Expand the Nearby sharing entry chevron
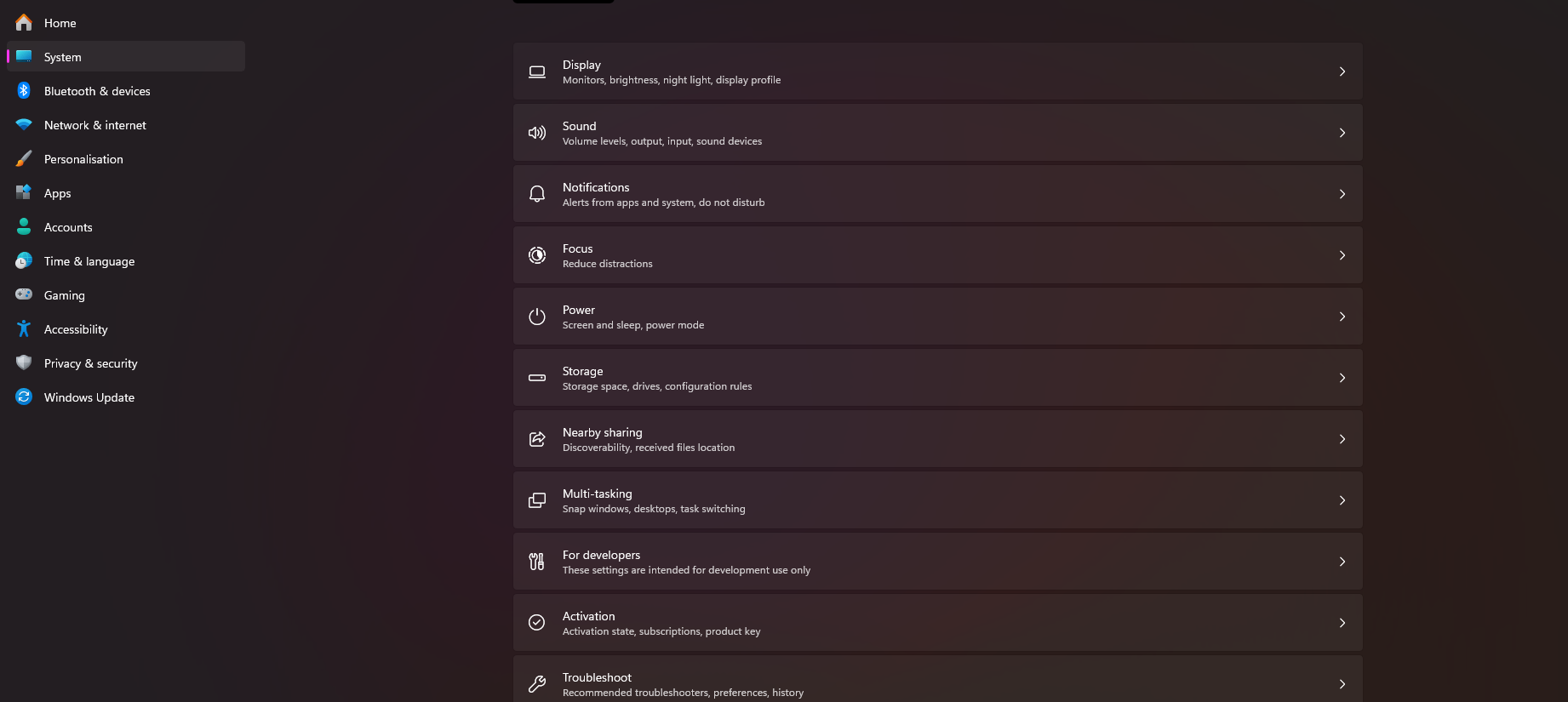The height and width of the screenshot is (702, 1568). click(x=1342, y=438)
